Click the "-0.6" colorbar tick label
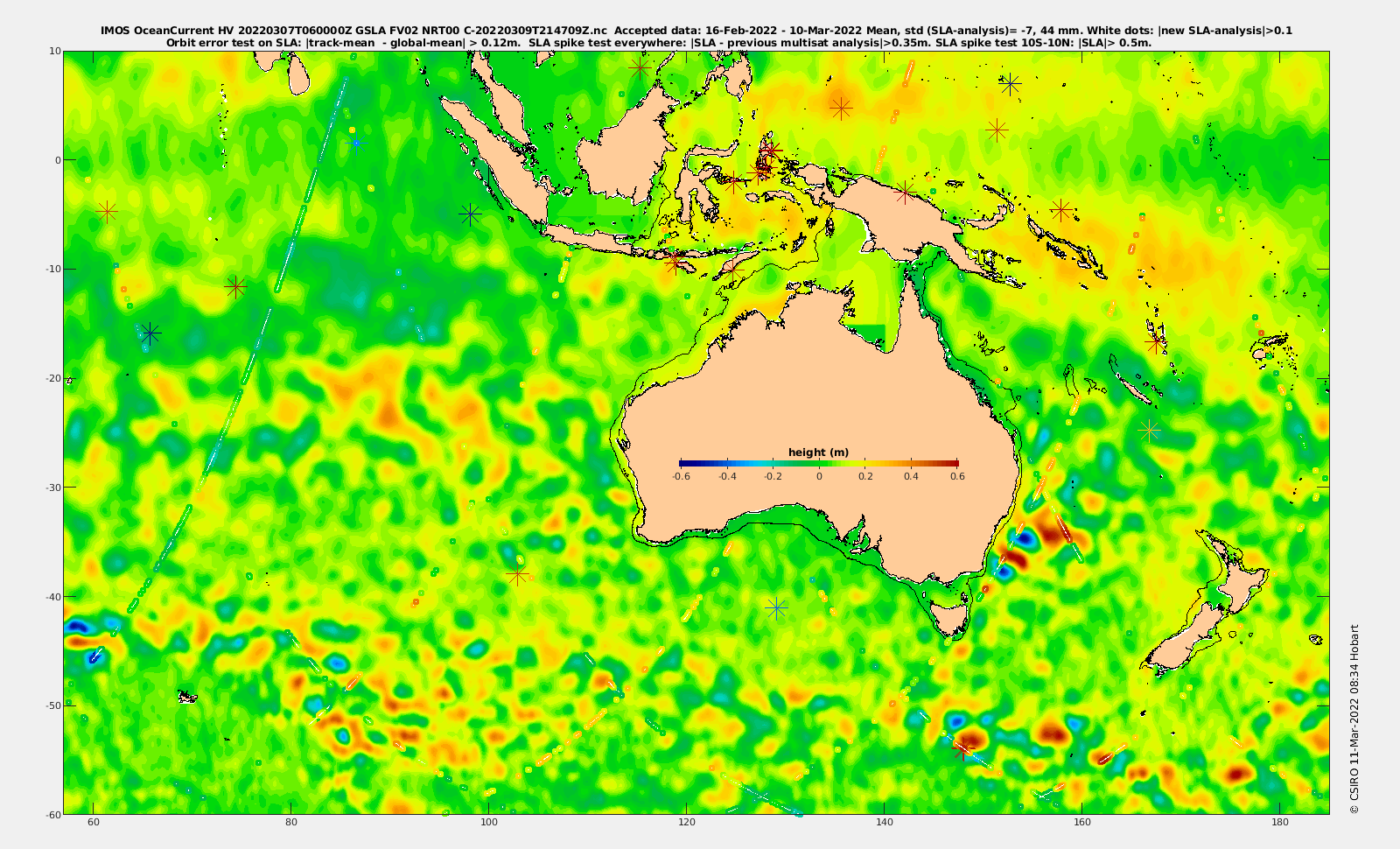The width and height of the screenshot is (1400, 849). (680, 476)
